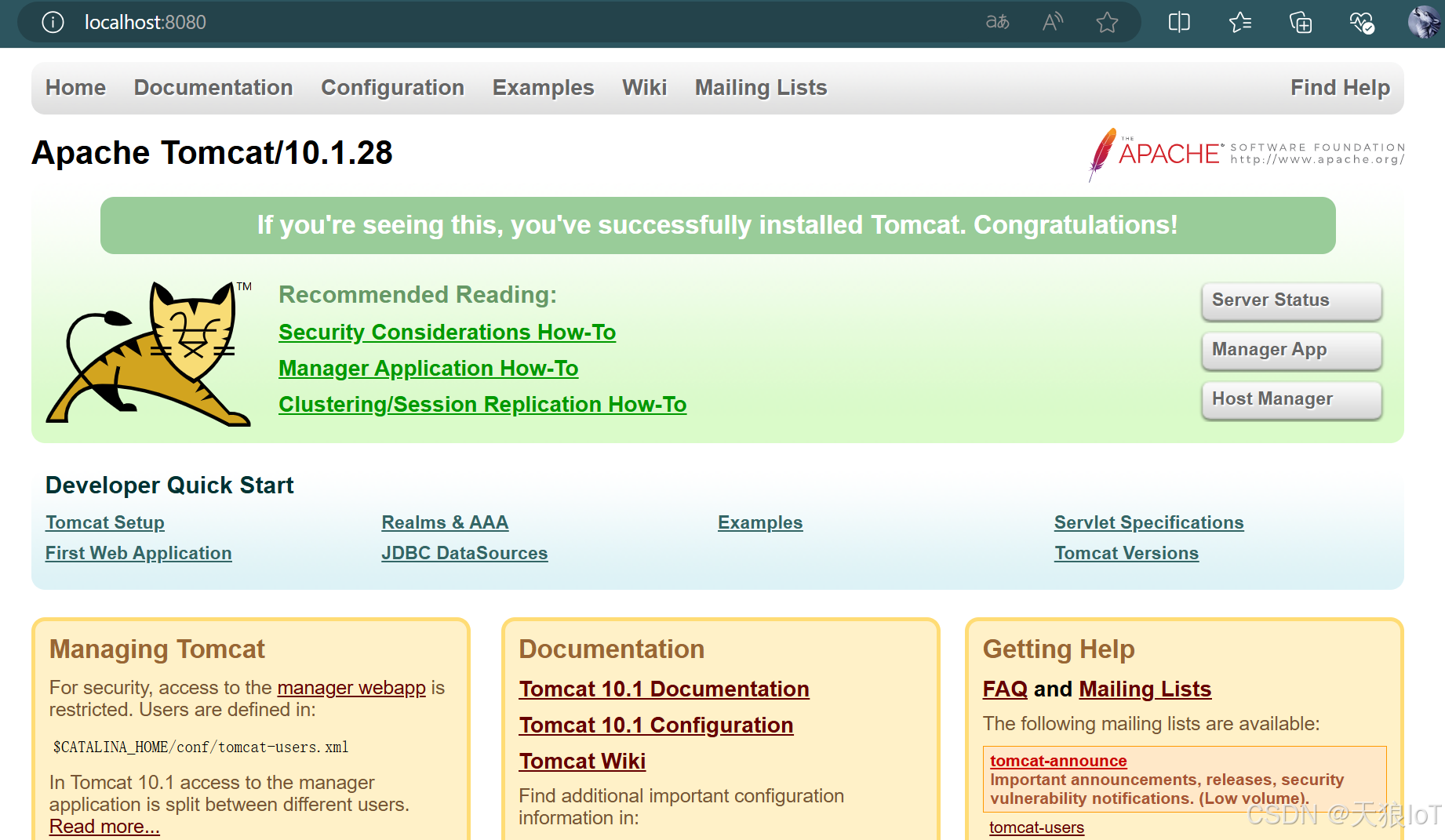Open the favorites list icon

click(1240, 22)
